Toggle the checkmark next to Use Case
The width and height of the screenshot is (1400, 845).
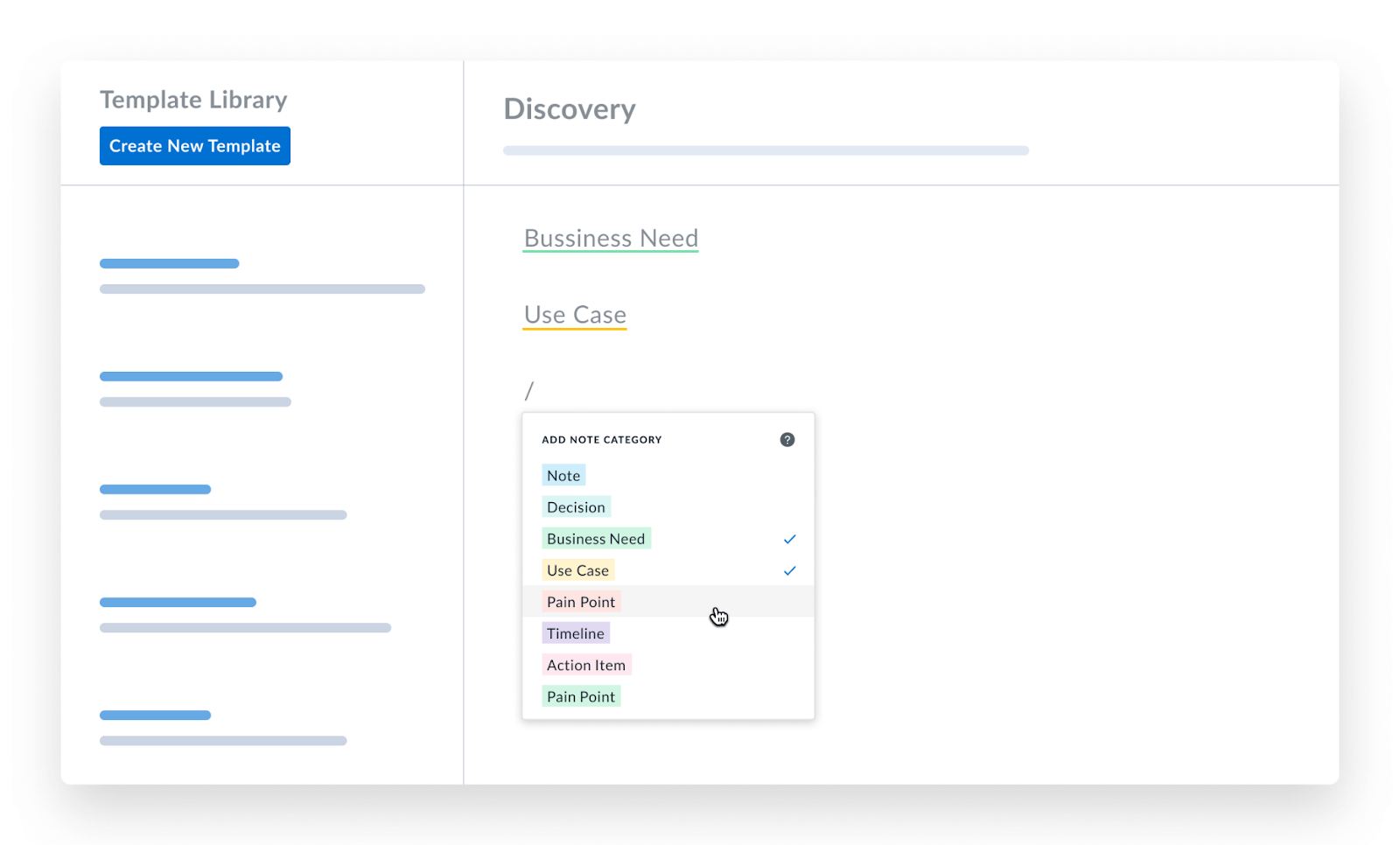[789, 570]
